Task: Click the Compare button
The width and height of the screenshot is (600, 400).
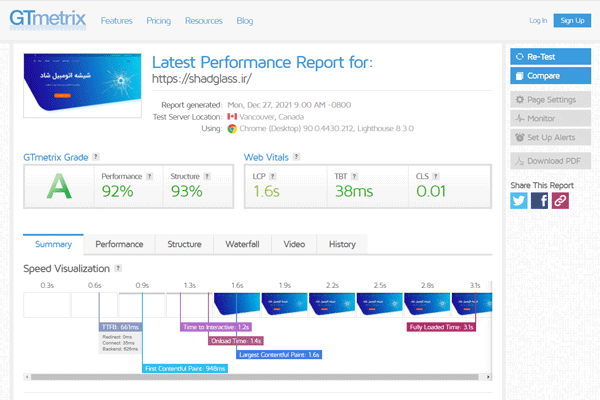Action: coord(550,74)
